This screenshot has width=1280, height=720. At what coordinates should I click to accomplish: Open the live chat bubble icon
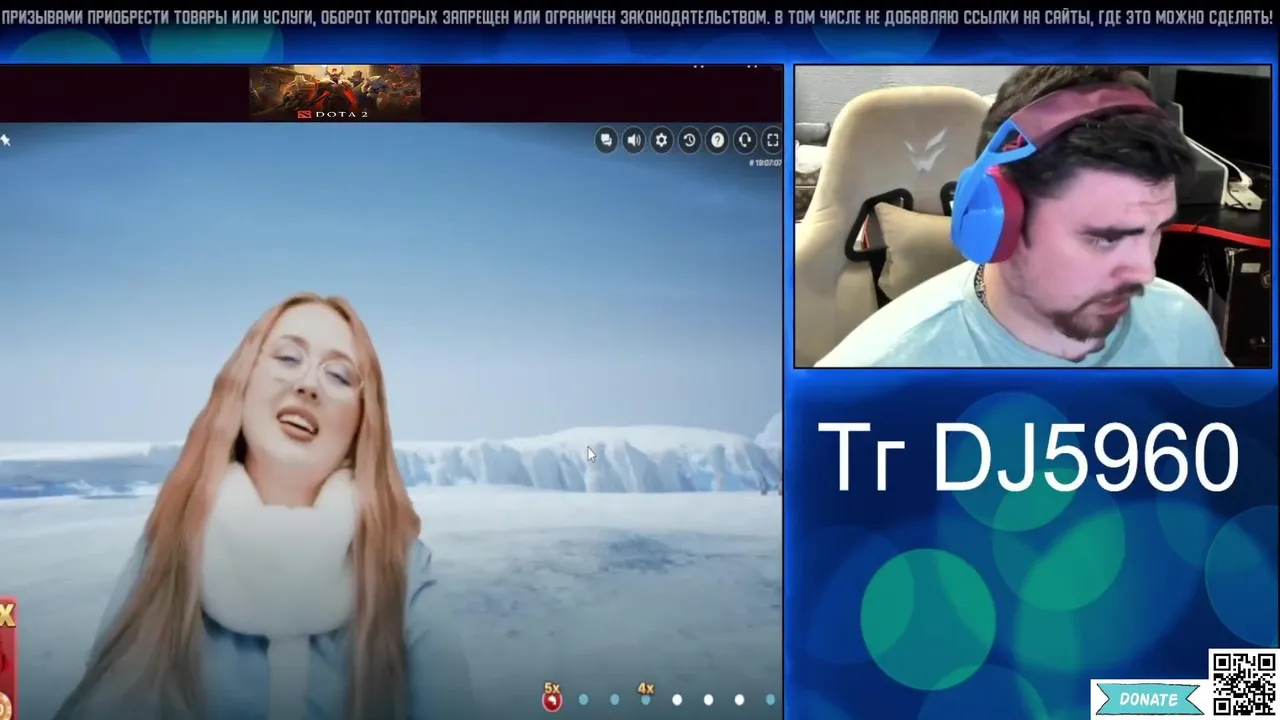point(606,141)
